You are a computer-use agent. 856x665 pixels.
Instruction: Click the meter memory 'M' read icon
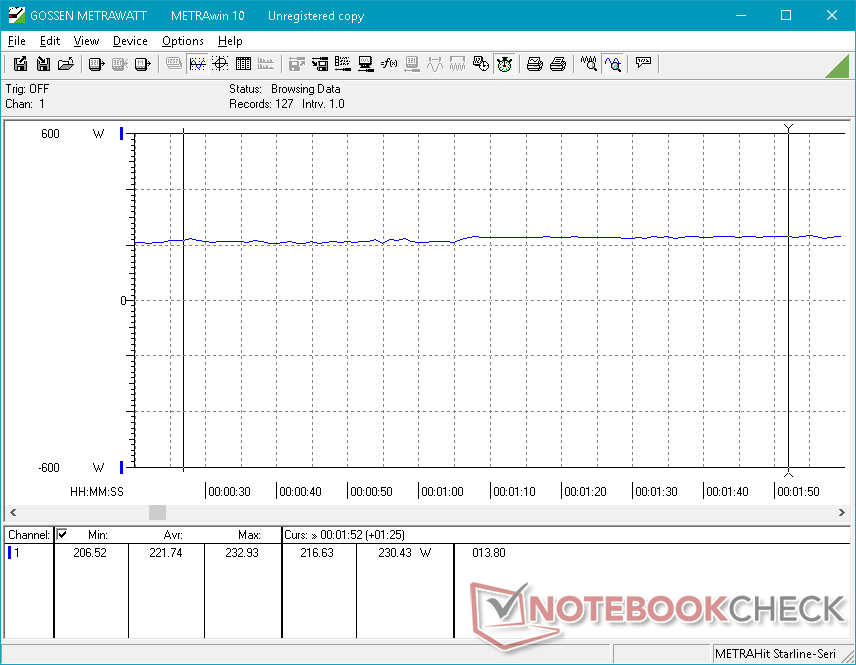click(142, 64)
